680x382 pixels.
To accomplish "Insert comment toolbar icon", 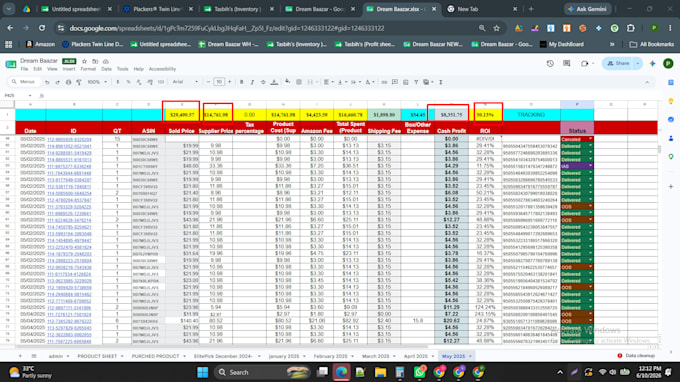I will click(395, 82).
